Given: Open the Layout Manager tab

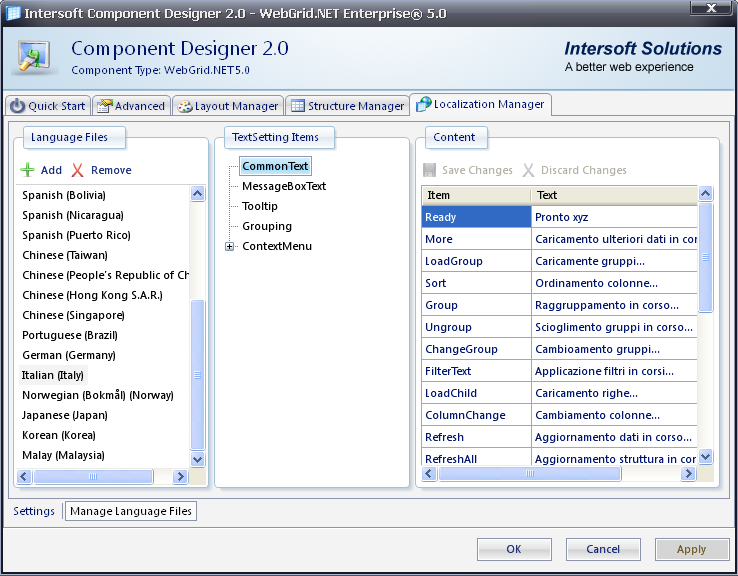Looking at the screenshot, I should coord(228,106).
